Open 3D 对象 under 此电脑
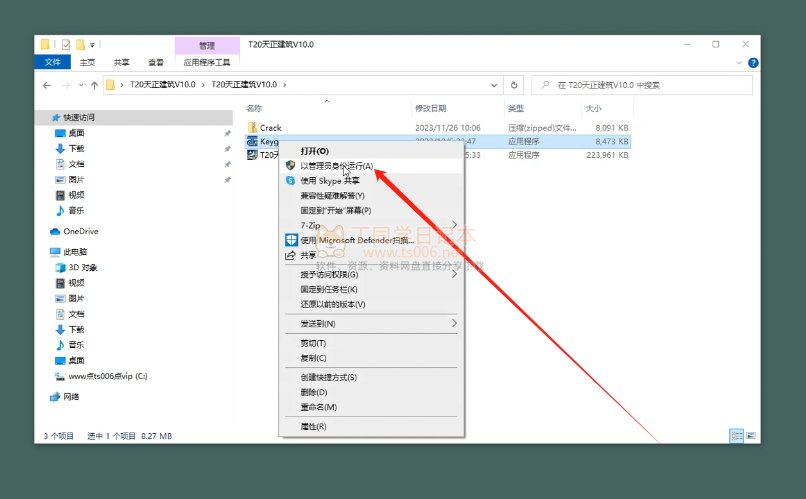Image resolution: width=806 pixels, height=499 pixels. pyautogui.click(x=82, y=267)
